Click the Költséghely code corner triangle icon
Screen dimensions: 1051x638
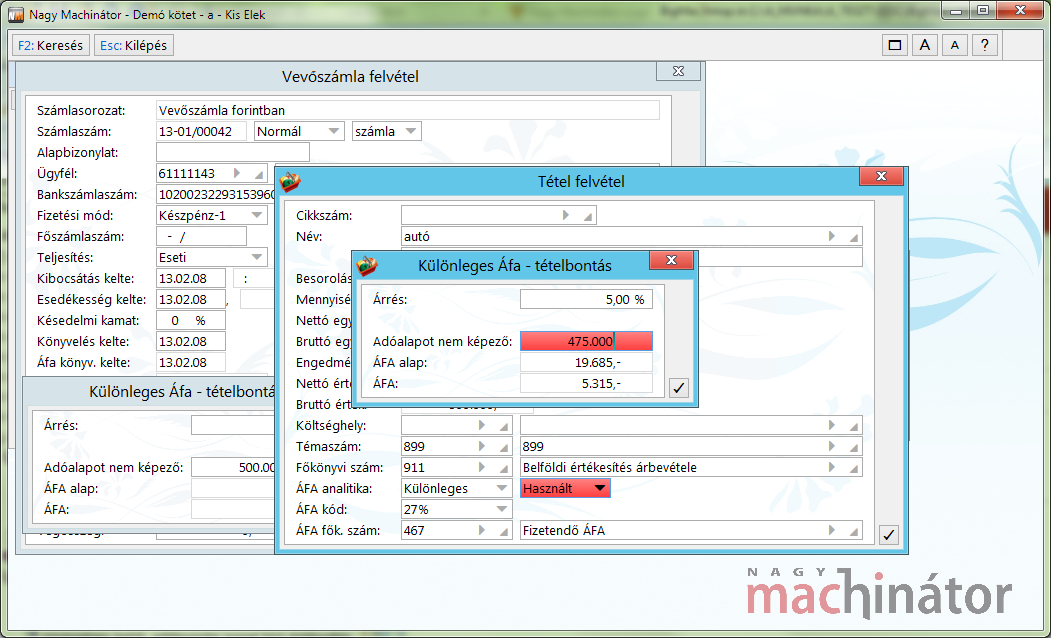[503, 426]
